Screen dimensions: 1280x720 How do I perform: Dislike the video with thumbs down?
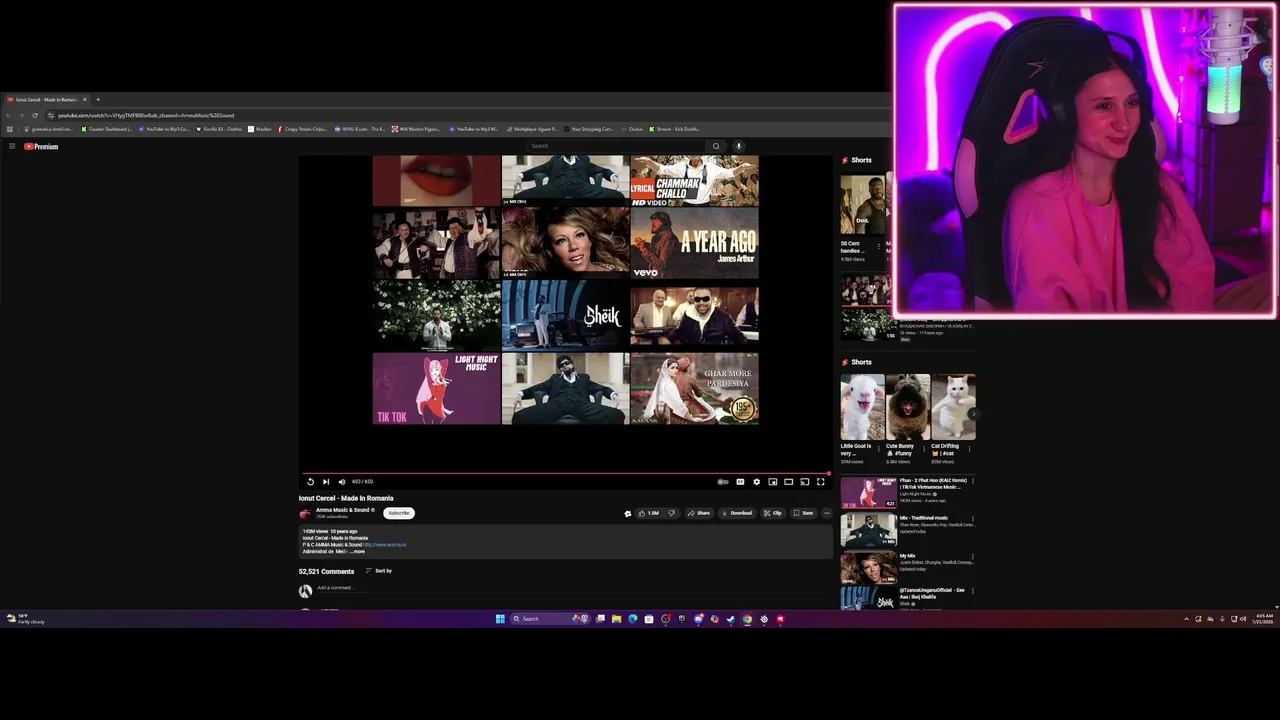click(x=672, y=513)
